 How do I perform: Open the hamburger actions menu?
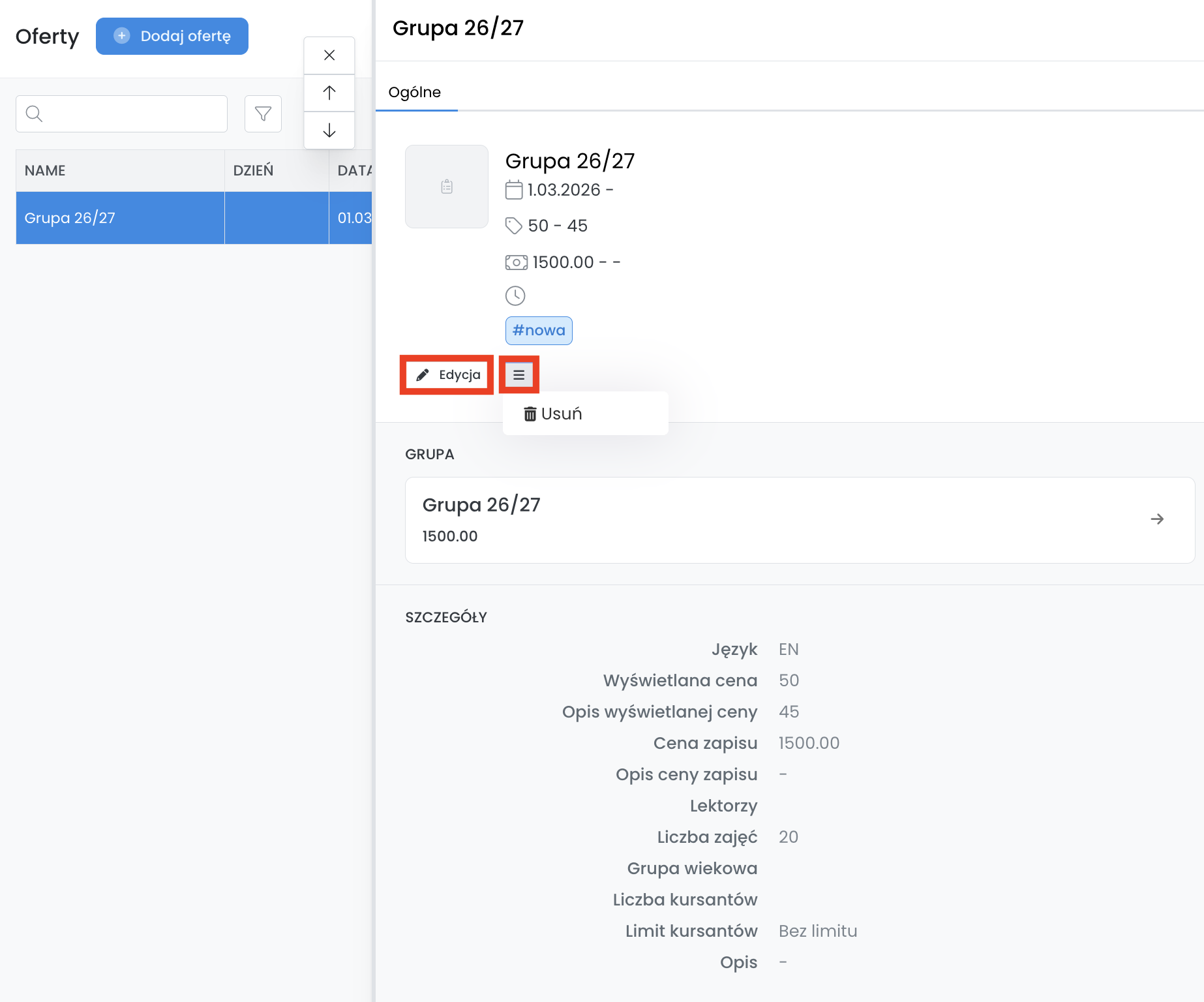click(x=519, y=375)
